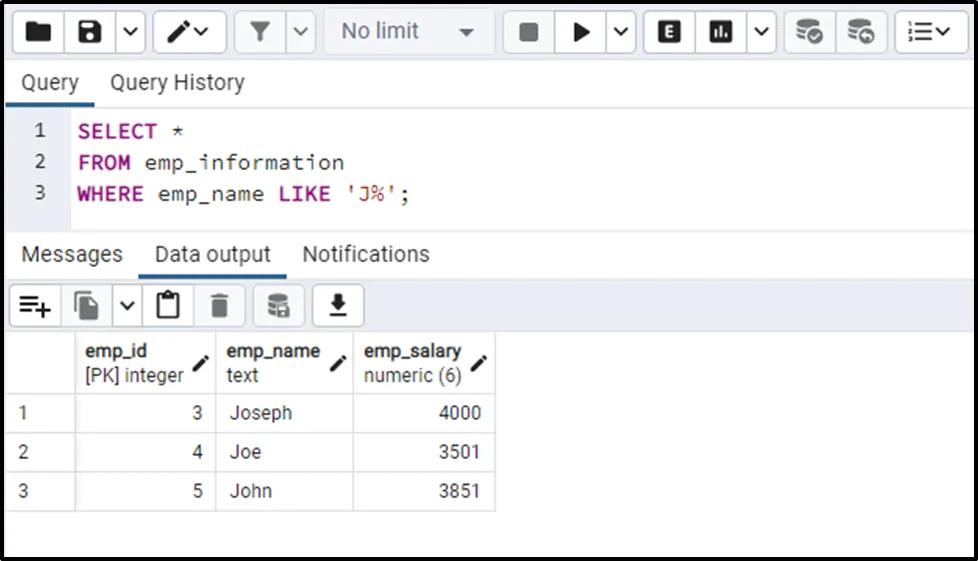Switch to the Query History tab
978x561 pixels.
[x=177, y=83]
